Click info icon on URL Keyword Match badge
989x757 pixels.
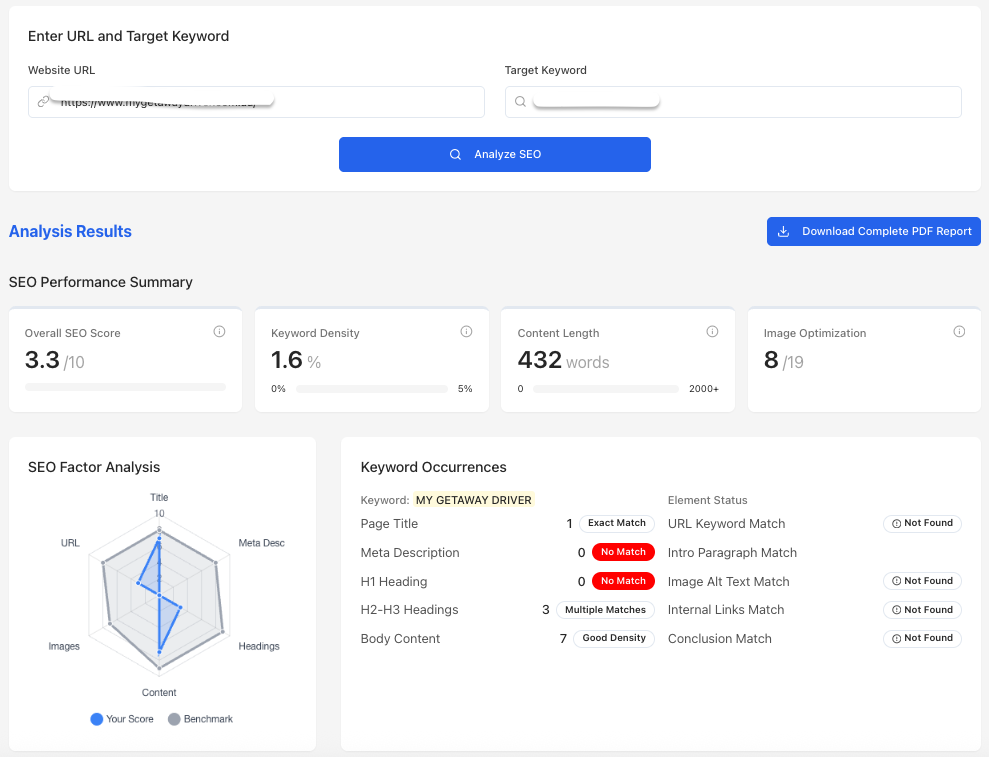tap(898, 523)
